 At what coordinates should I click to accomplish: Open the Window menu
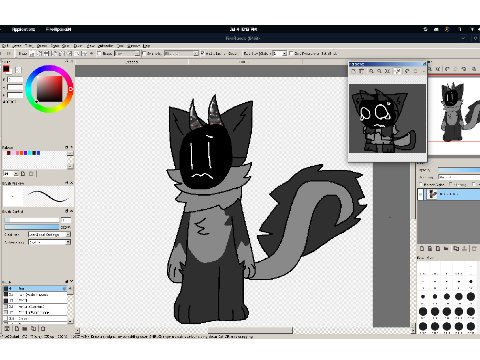(133, 46)
